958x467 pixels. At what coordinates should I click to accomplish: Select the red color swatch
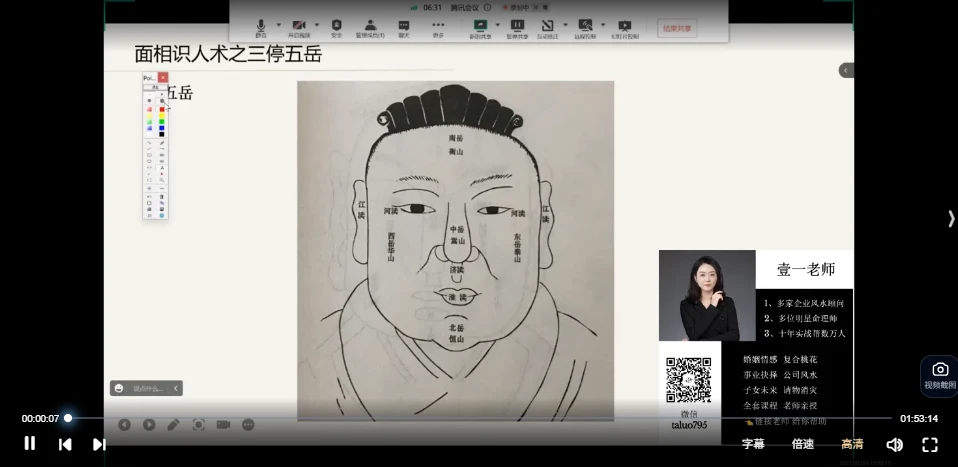pyautogui.click(x=161, y=109)
